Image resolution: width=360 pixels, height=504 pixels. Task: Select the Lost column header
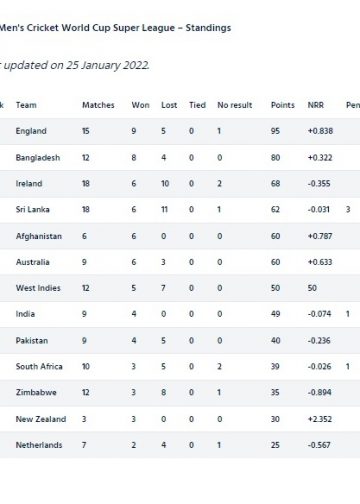pos(169,105)
